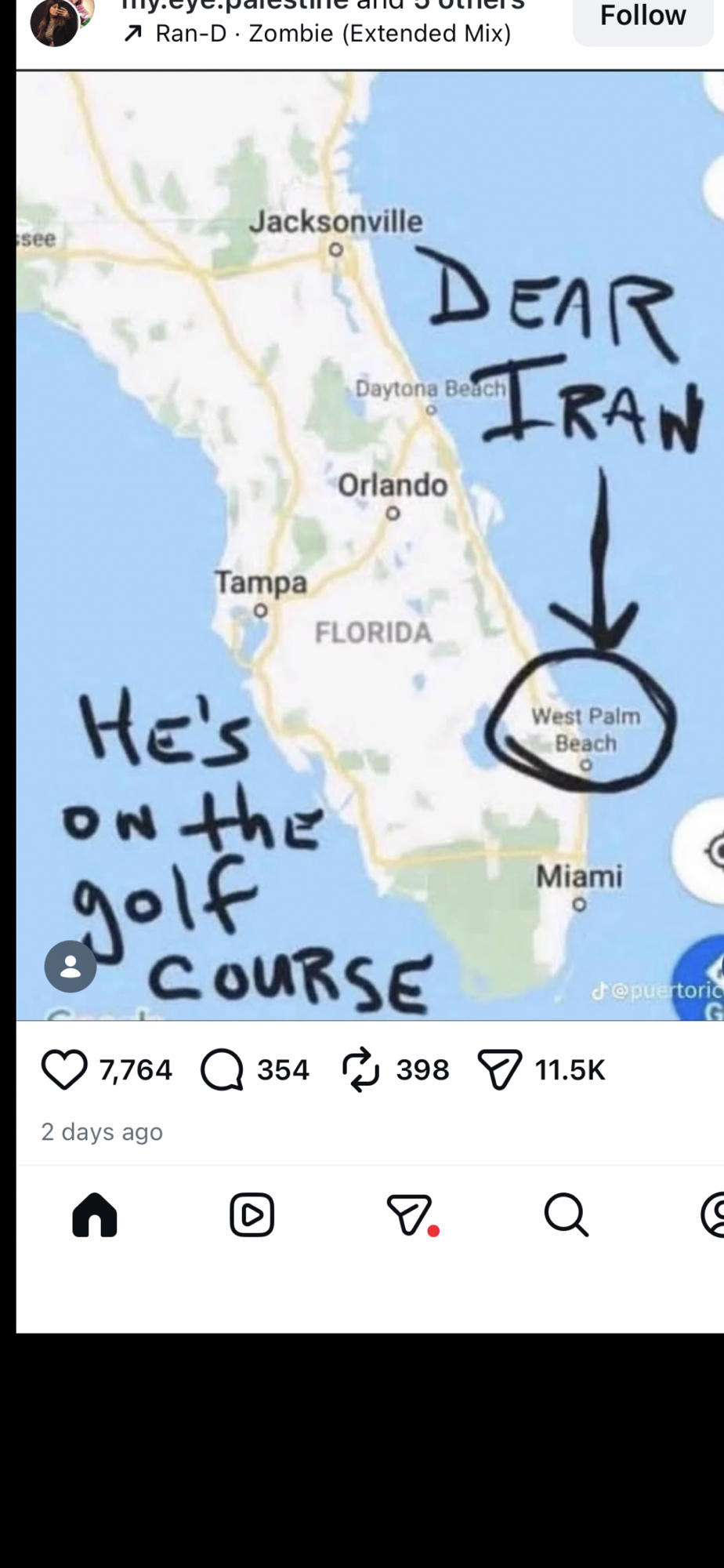Tap the 398 reposts count
This screenshot has height=1568, width=724.
pyautogui.click(x=422, y=1070)
